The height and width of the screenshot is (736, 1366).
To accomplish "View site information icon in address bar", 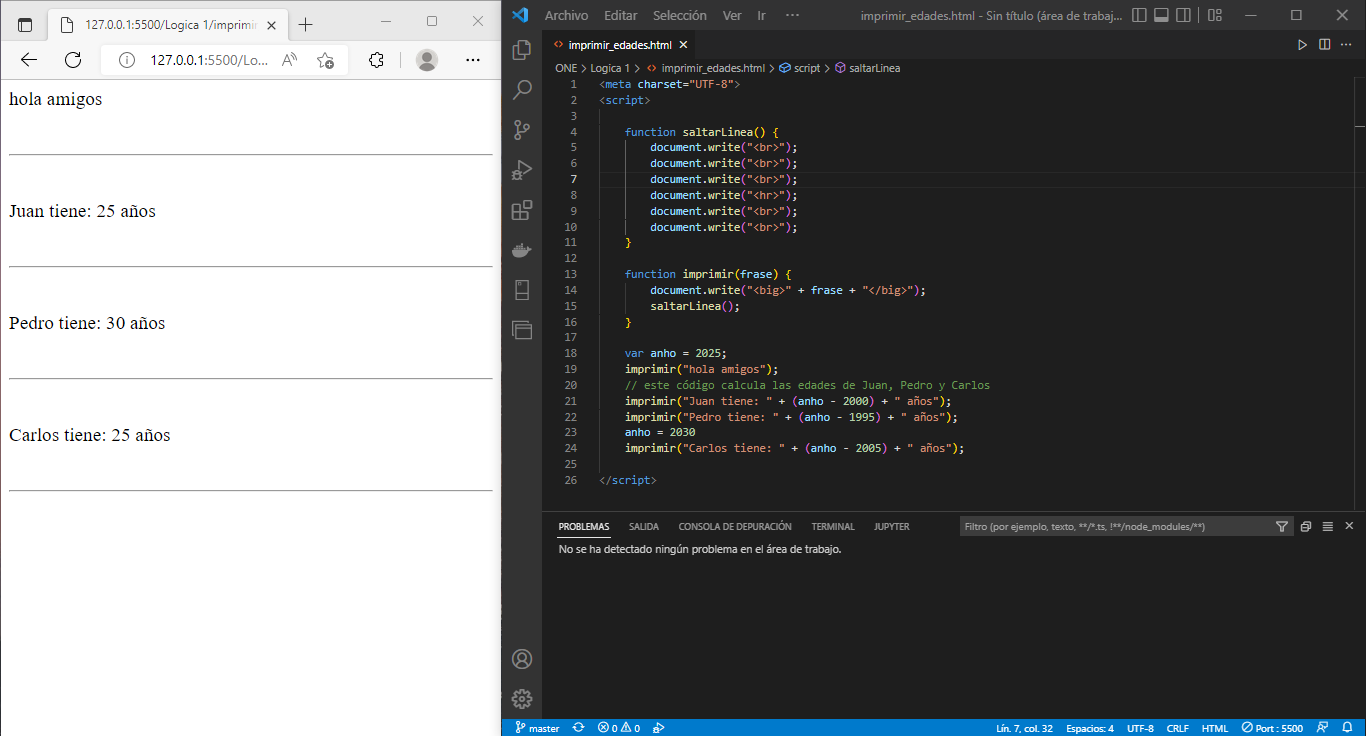I will tap(127, 60).
